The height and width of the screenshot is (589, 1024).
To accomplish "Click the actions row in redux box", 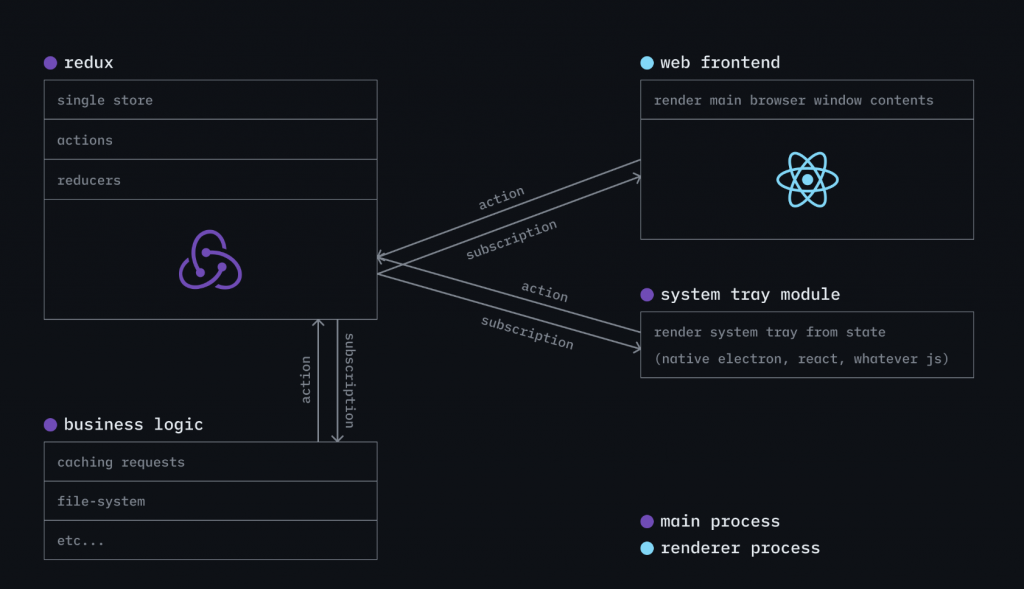I will pyautogui.click(x=210, y=140).
